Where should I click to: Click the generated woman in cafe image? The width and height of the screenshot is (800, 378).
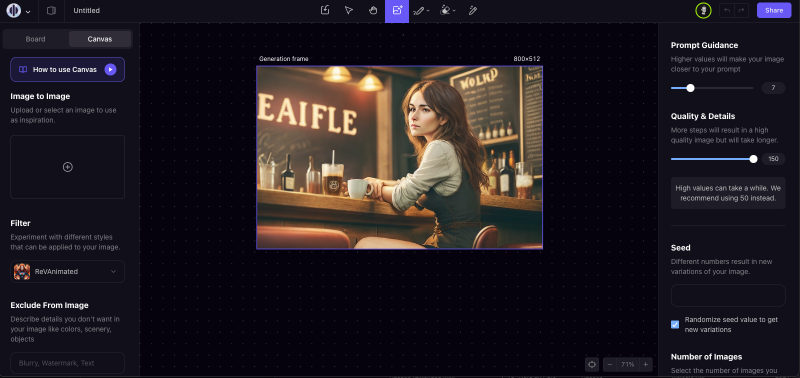399,158
